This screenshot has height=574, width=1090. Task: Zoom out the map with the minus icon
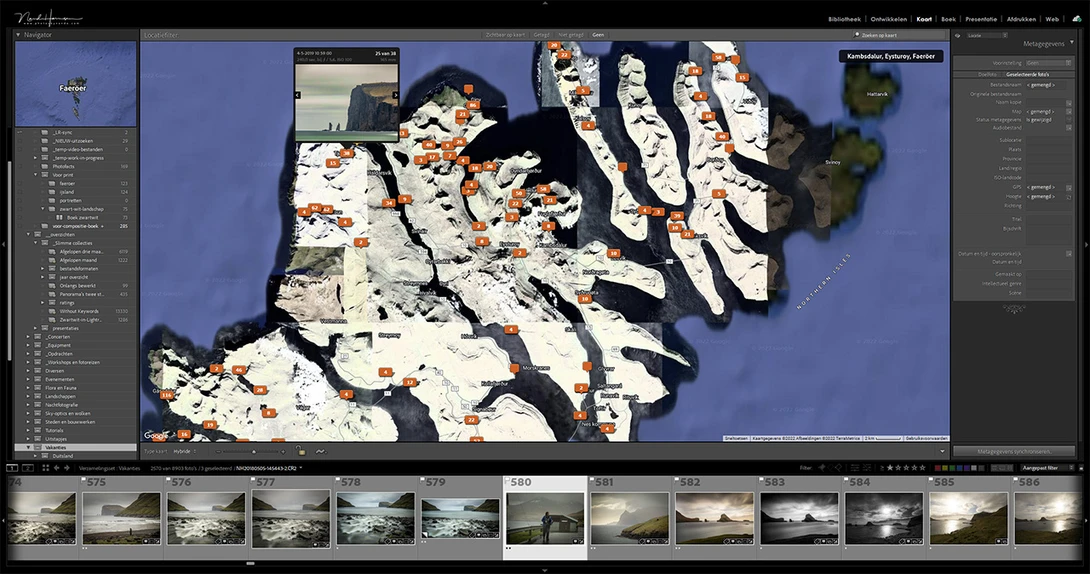point(218,452)
